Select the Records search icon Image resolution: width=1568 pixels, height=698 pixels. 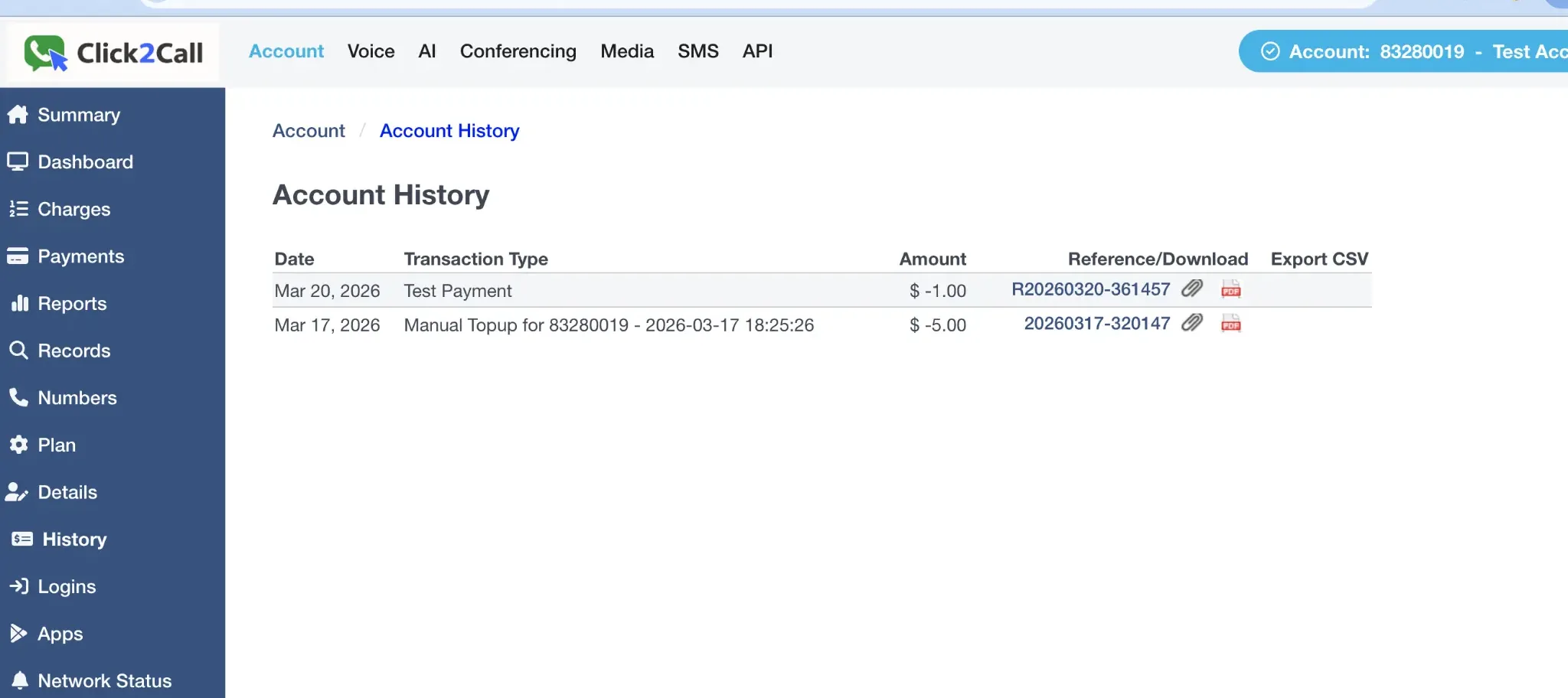pyautogui.click(x=19, y=351)
